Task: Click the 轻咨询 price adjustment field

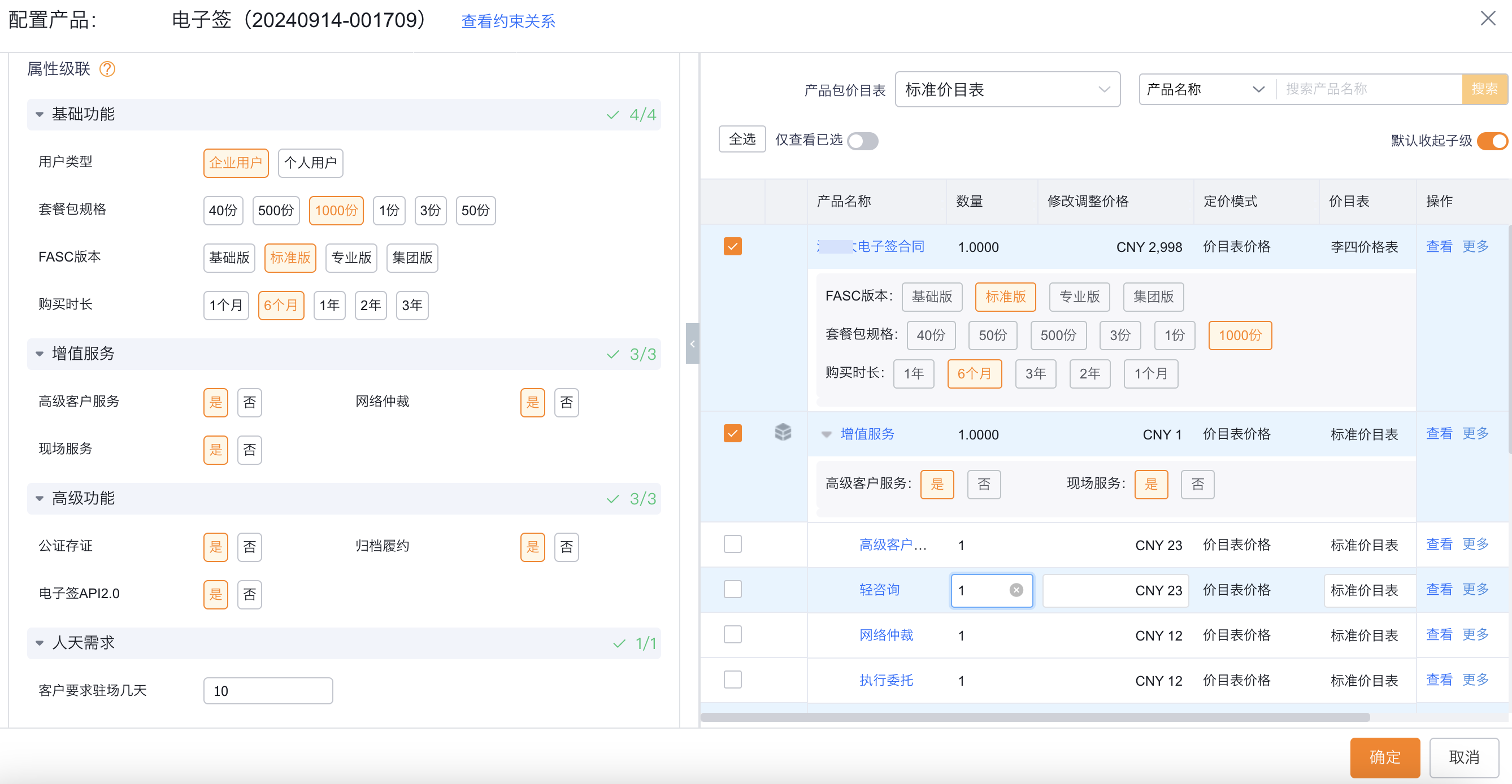Action: 1116,590
